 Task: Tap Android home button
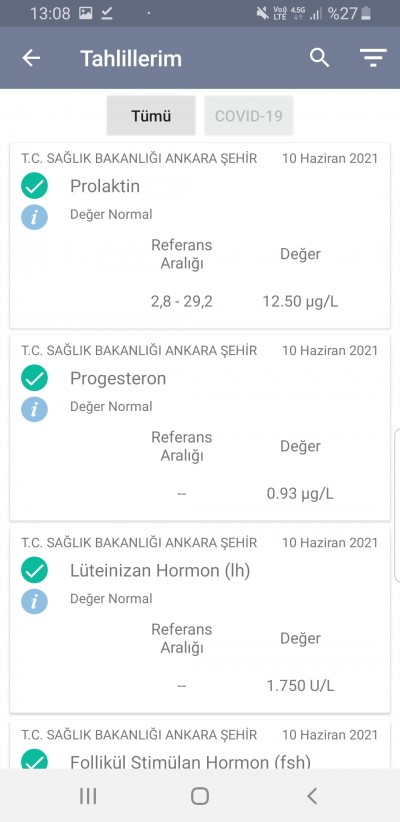[x=200, y=796]
